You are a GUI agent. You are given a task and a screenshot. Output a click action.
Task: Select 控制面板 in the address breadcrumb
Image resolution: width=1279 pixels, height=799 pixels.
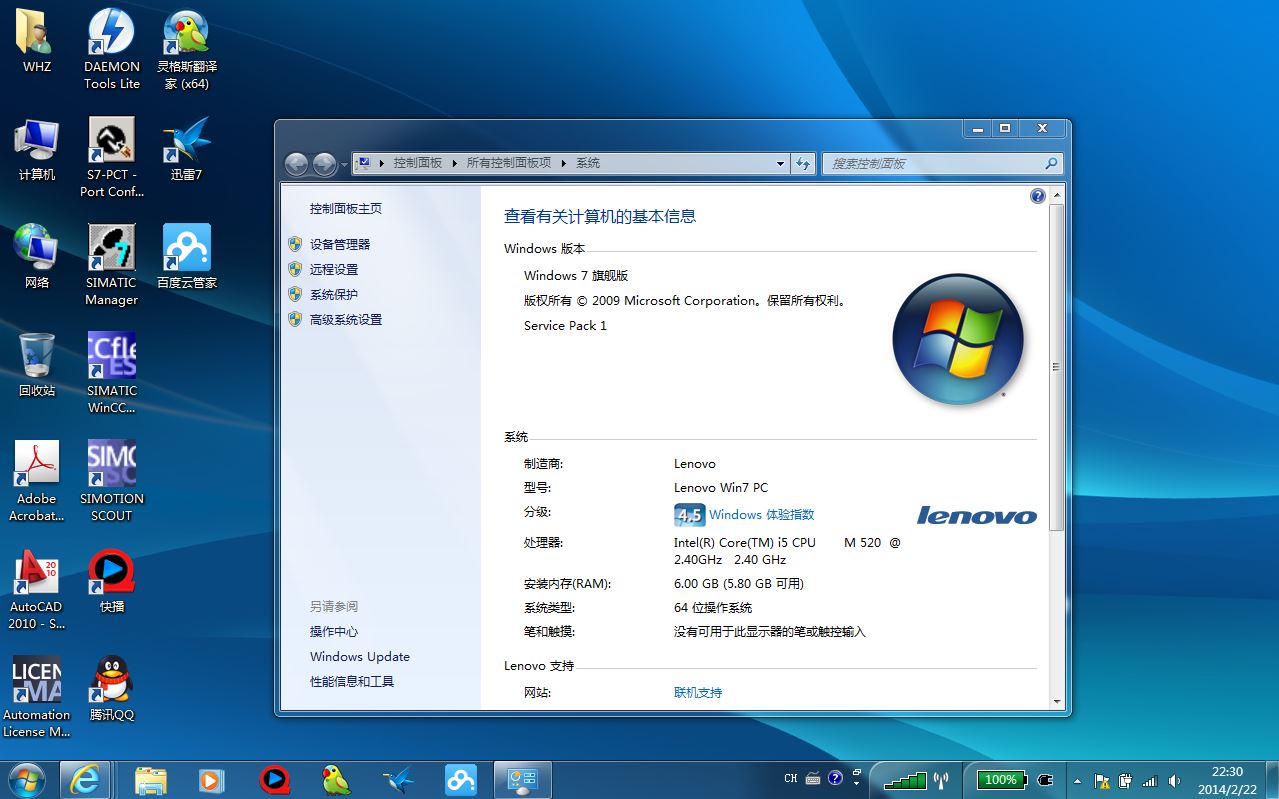pyautogui.click(x=418, y=163)
